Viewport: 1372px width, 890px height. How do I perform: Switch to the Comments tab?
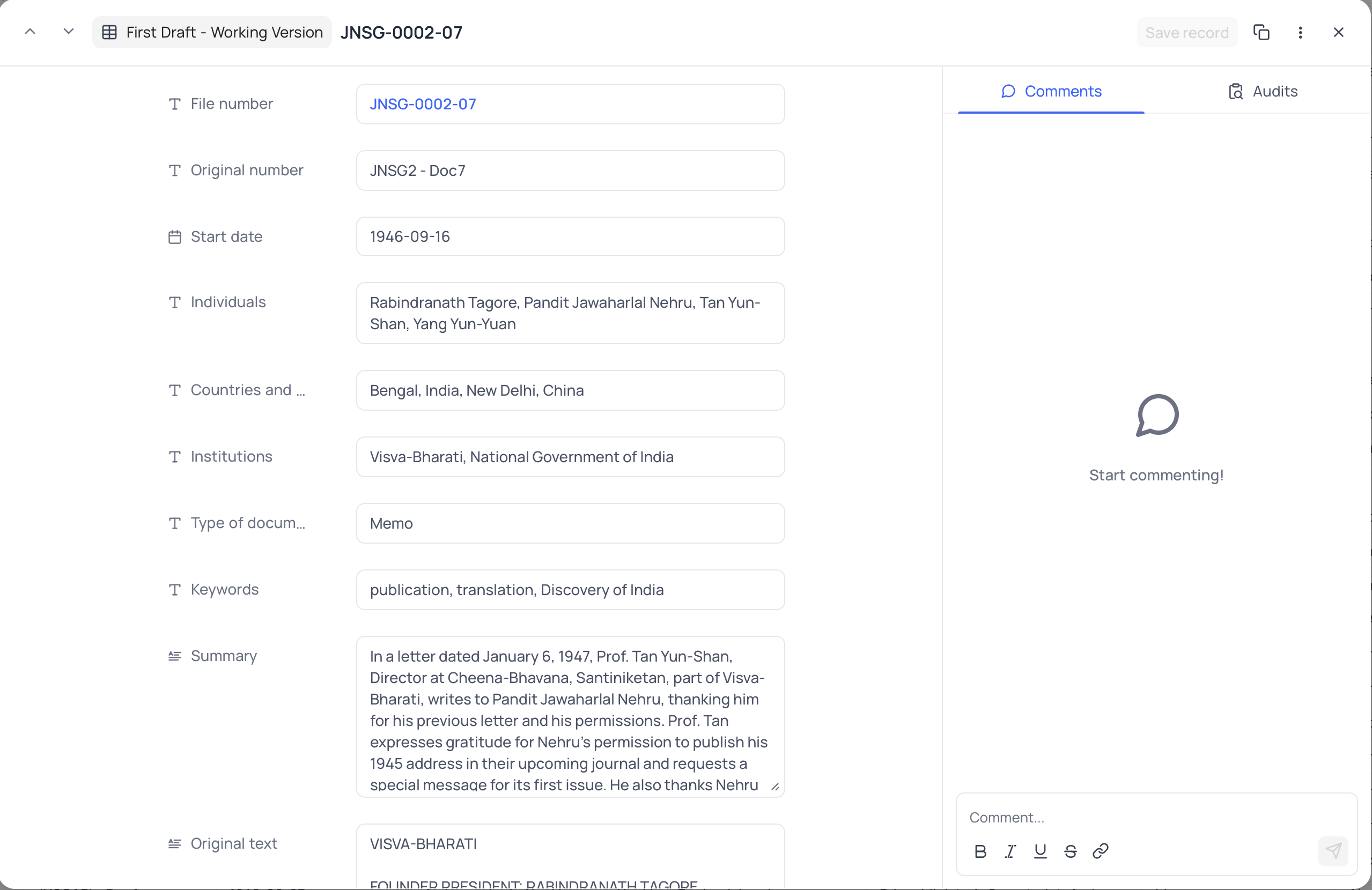[1051, 91]
